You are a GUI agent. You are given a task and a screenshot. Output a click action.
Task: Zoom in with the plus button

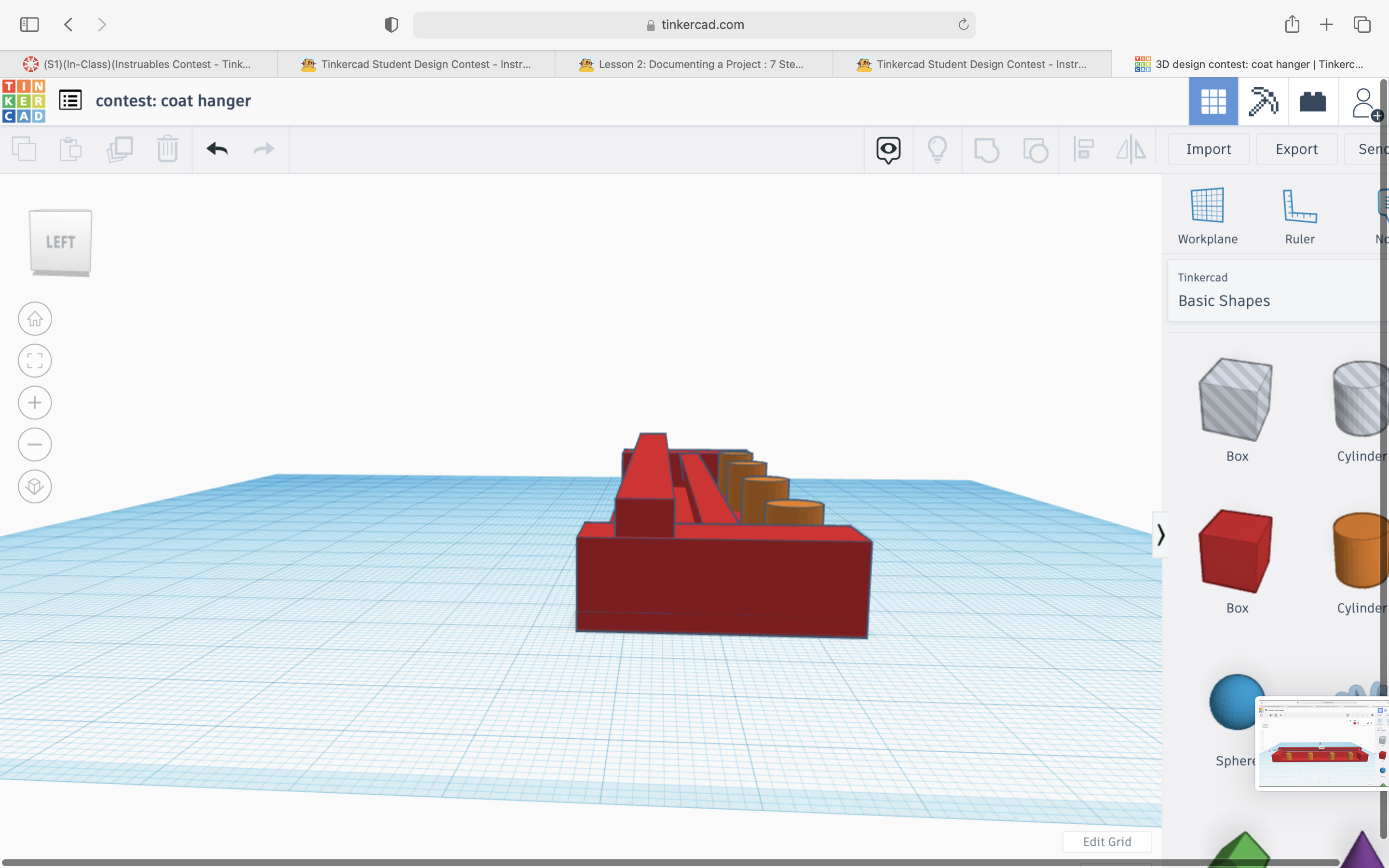(x=35, y=403)
